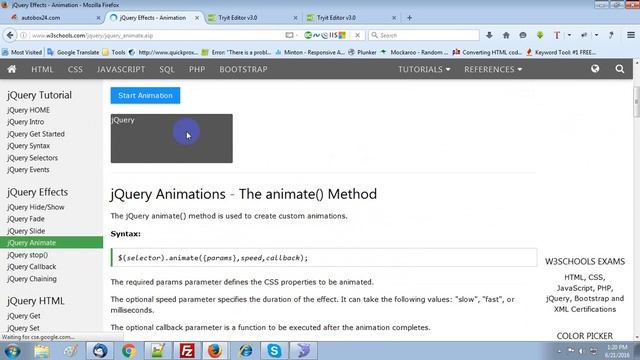Open the Firefox downloads arrow
Image resolution: width=640 pixels, height=360 pixels.
pos(489,36)
